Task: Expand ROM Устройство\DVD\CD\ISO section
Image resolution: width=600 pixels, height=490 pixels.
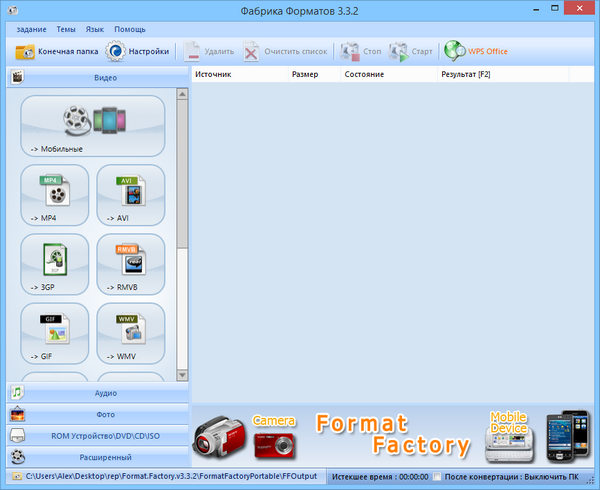Action: click(98, 435)
